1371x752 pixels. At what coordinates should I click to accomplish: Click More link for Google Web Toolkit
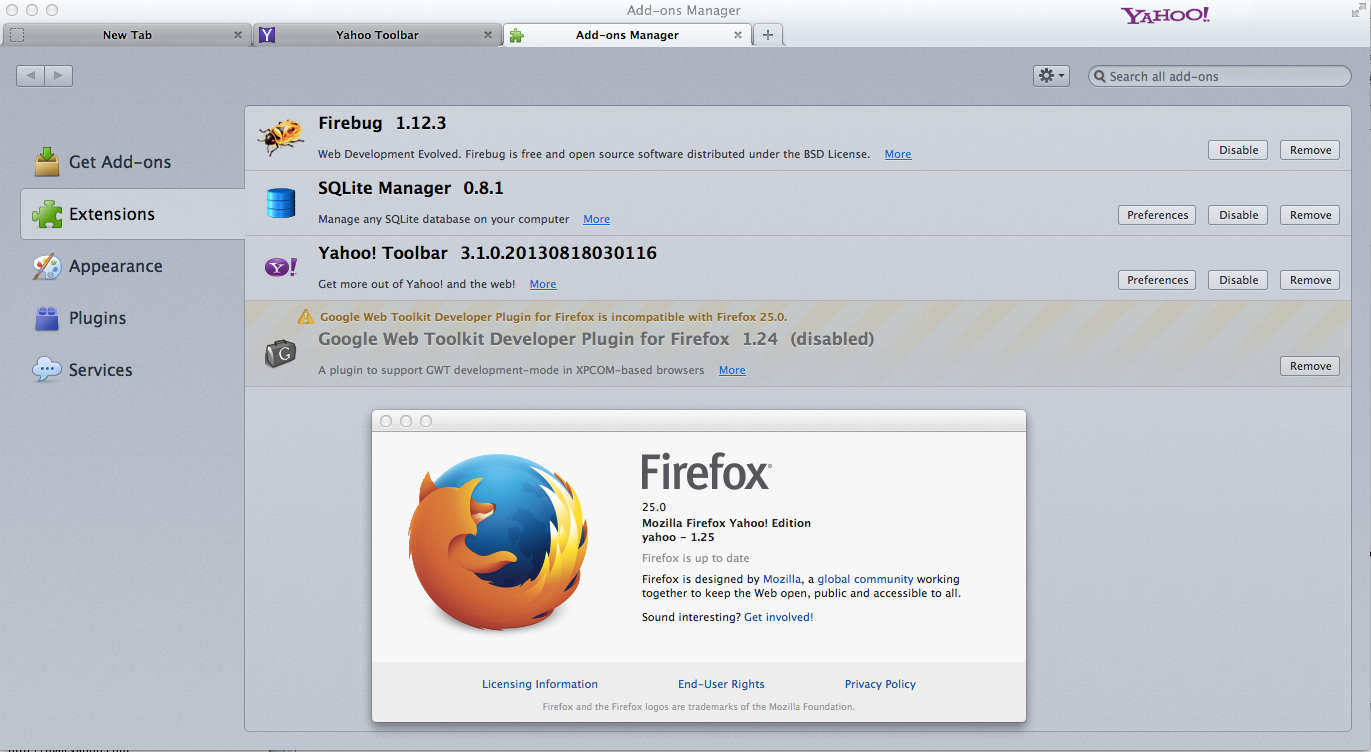tap(732, 370)
